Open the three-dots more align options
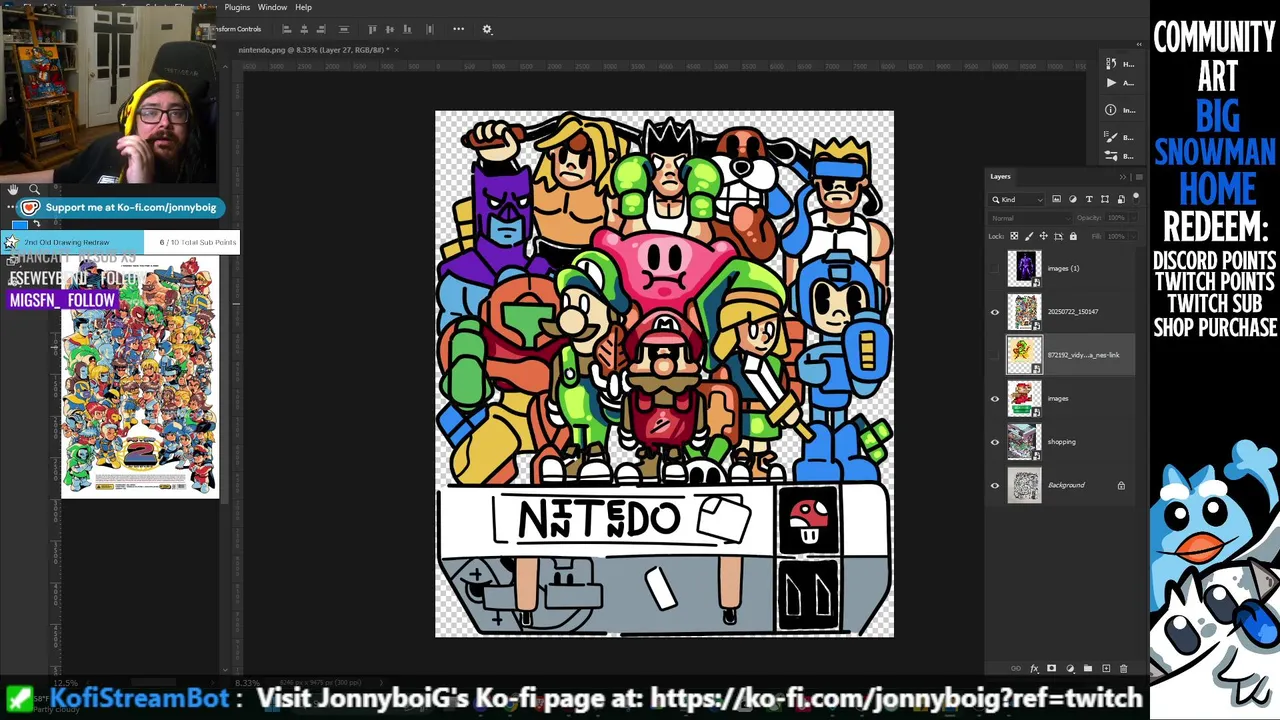Screen dimensions: 1280x720 click(458, 29)
